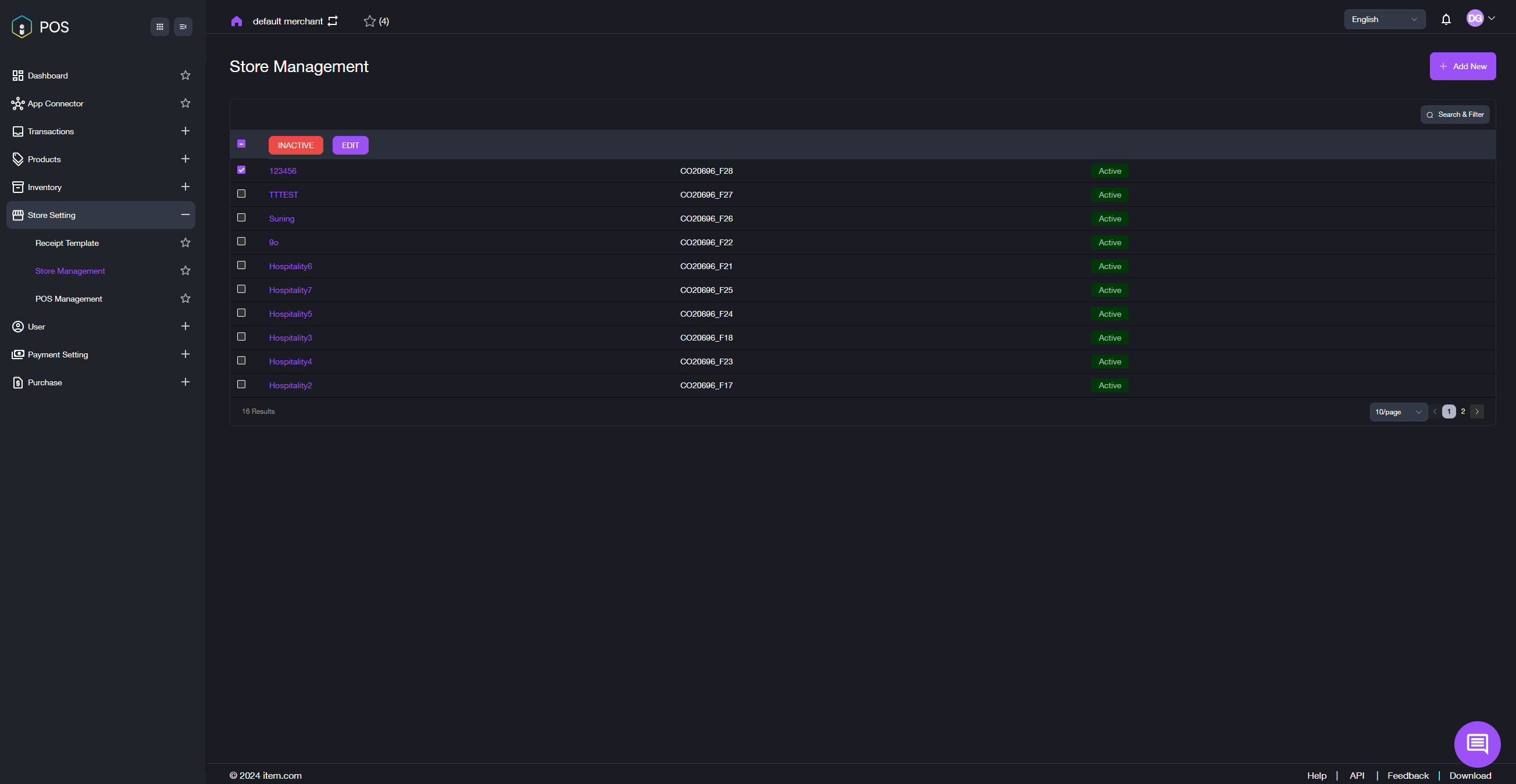Open the Inventory sidebar menu

click(45, 187)
